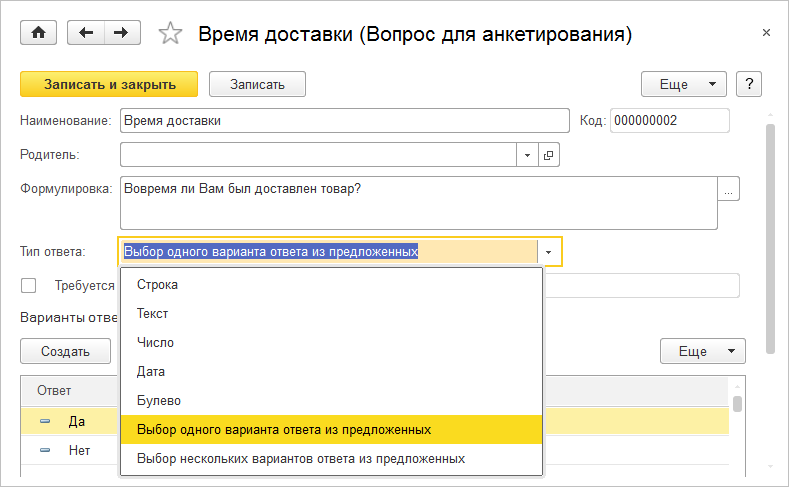The height and width of the screenshot is (487, 789).
Task: Toggle the Требуется checkbox
Action: (29, 285)
